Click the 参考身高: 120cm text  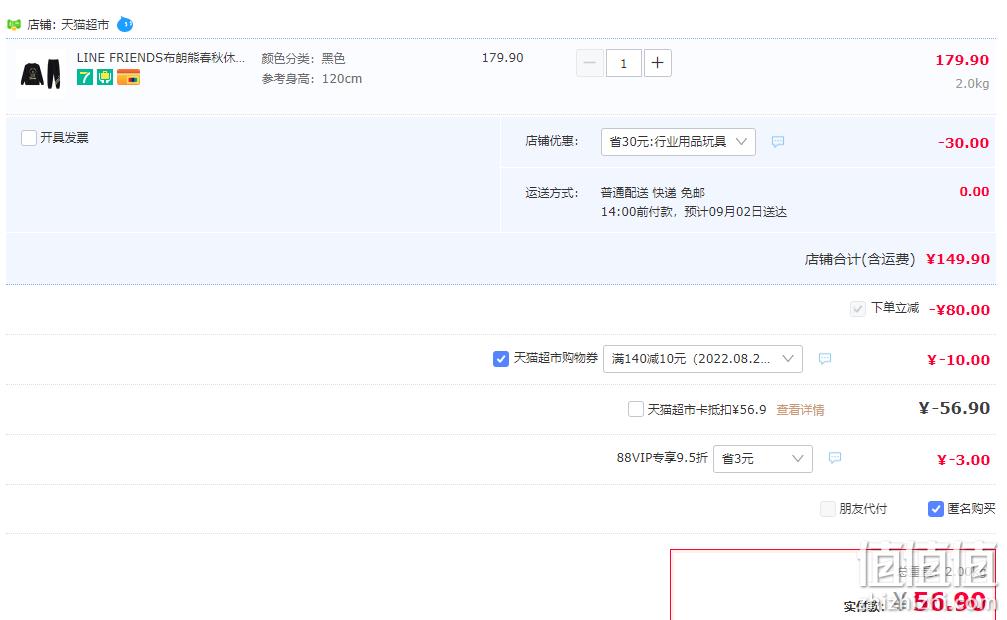(311, 78)
